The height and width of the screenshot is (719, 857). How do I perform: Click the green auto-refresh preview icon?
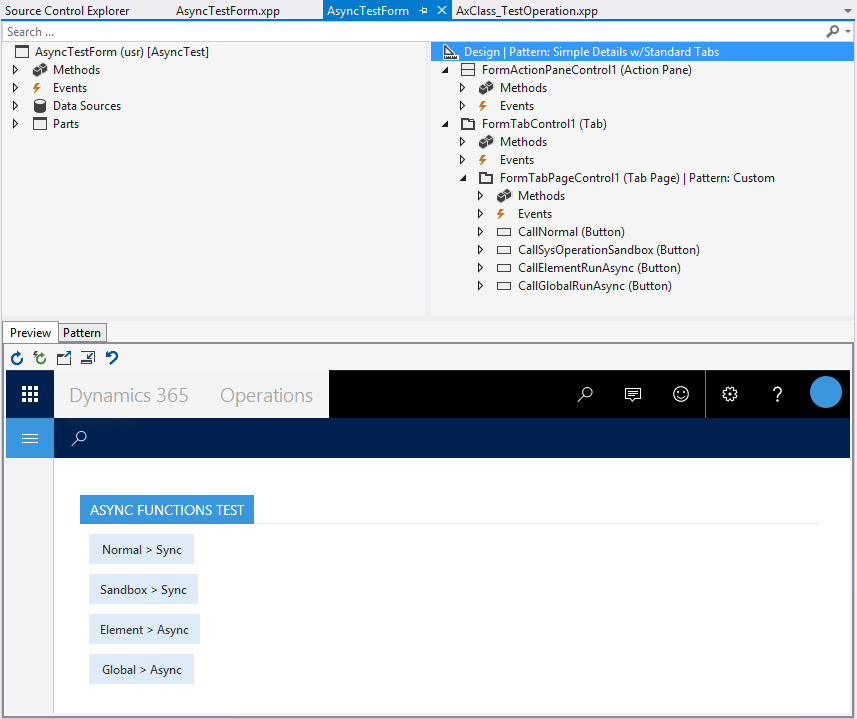(40, 358)
